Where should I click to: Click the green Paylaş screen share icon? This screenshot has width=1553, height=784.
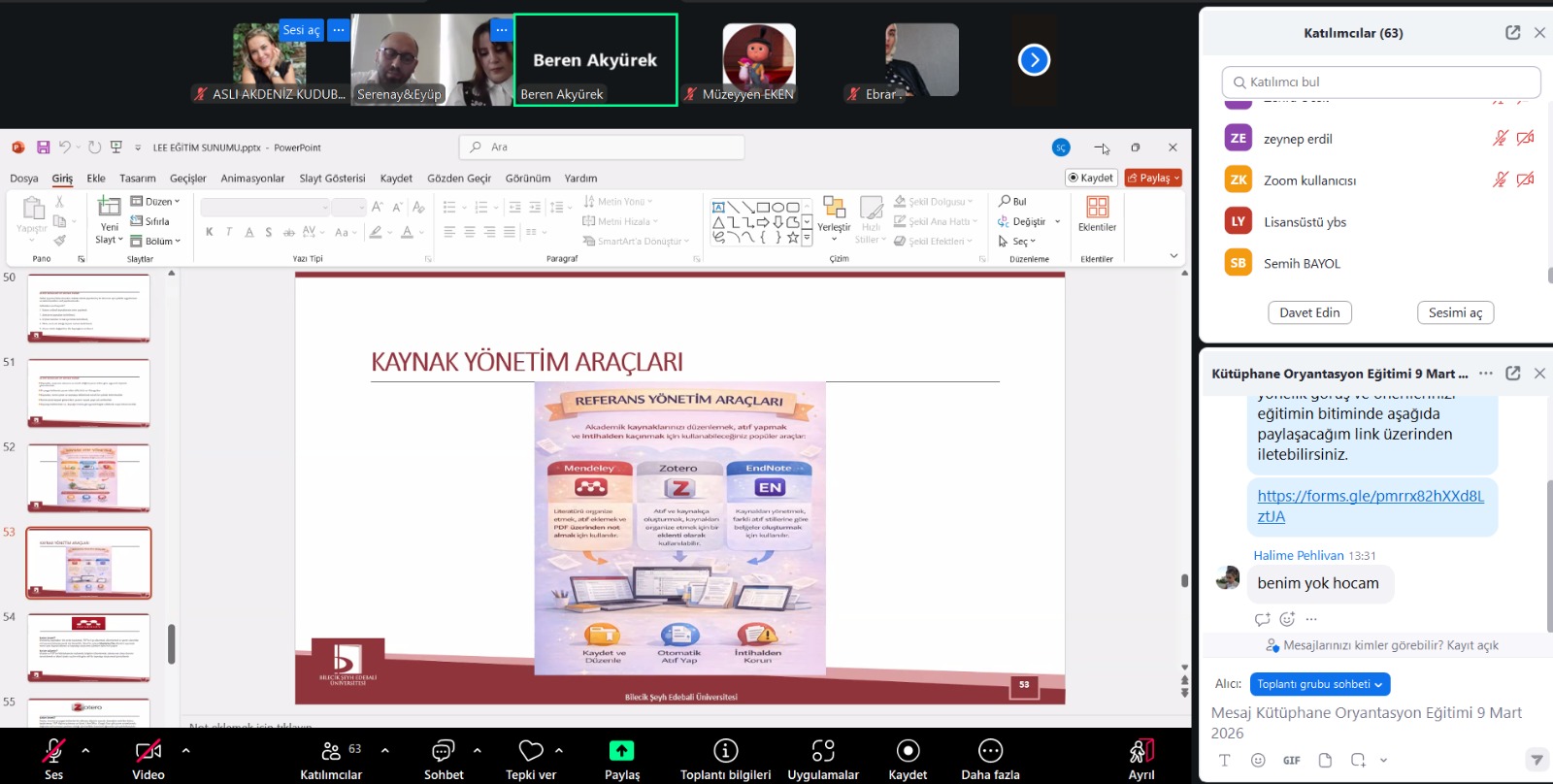pos(621,751)
